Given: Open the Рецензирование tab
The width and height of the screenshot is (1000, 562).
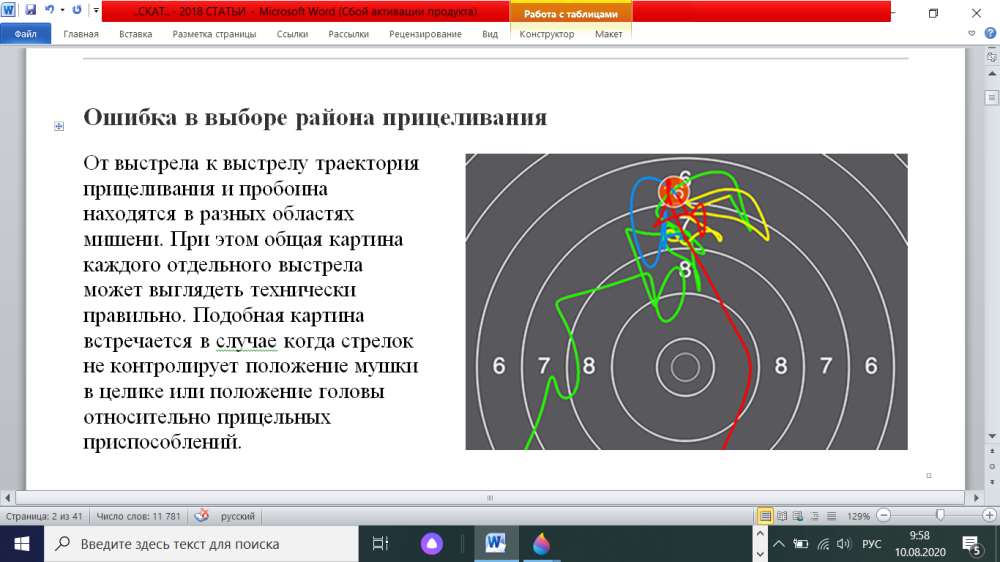Looking at the screenshot, I should pos(425,34).
